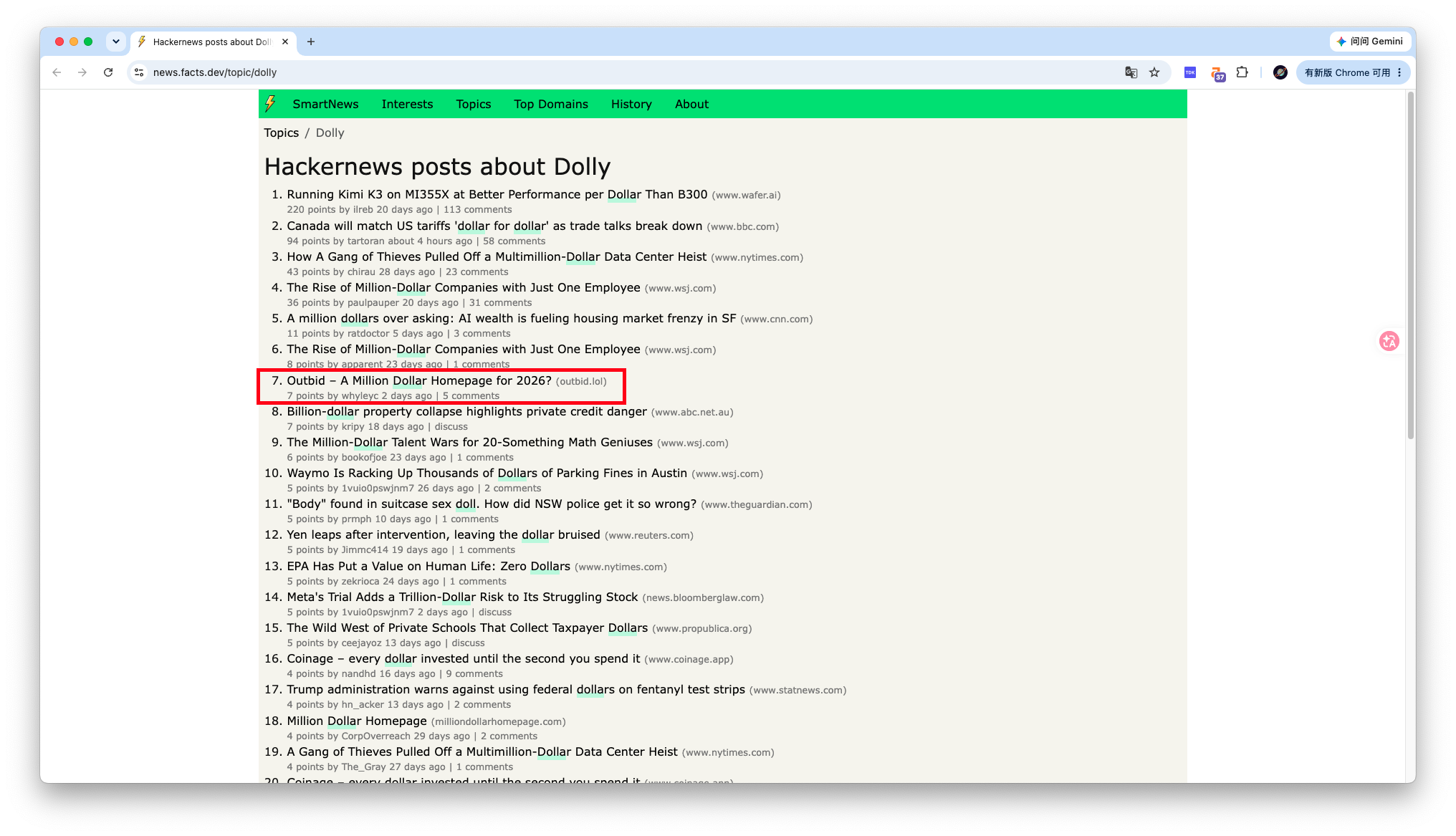Viewport: 1456px width, 836px height.
Task: Open 23 comments on Data Center Heist
Action: pos(477,272)
